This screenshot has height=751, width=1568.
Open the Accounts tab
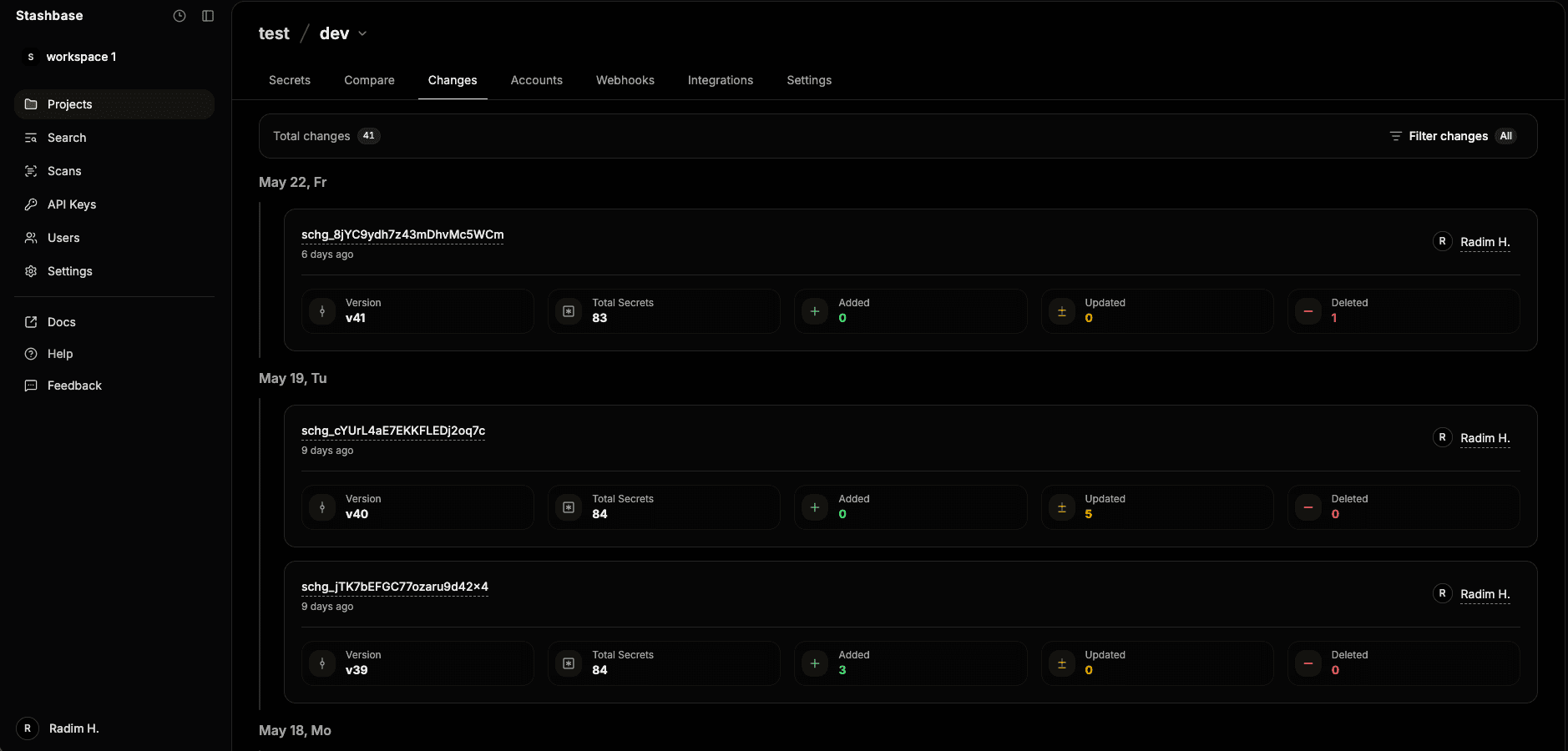(x=537, y=80)
